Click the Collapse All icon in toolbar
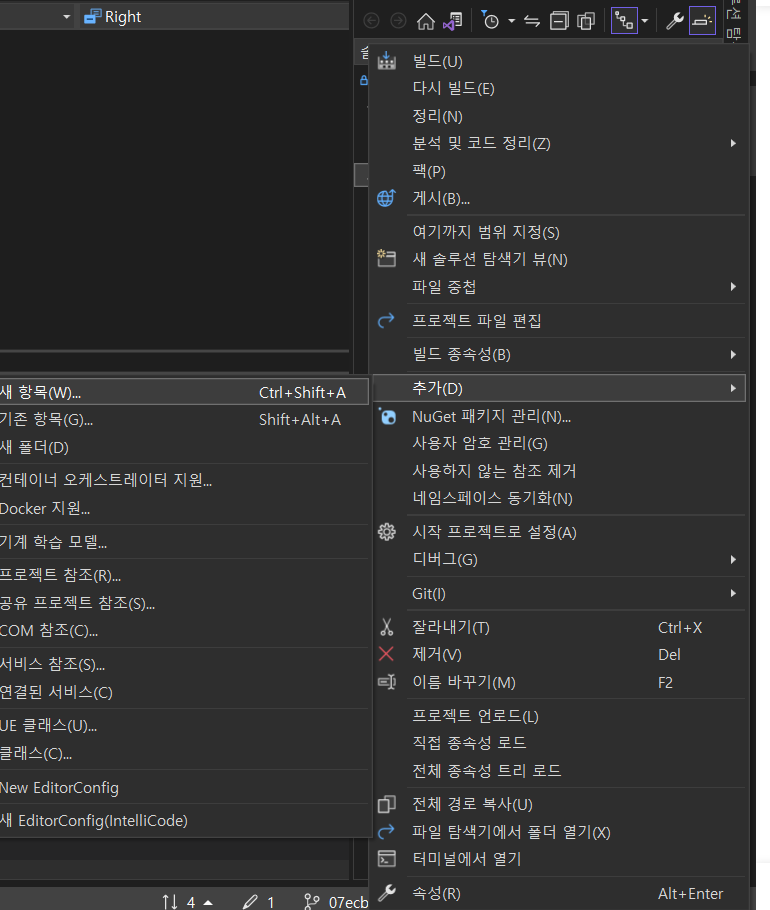770x910 pixels. tap(559, 21)
